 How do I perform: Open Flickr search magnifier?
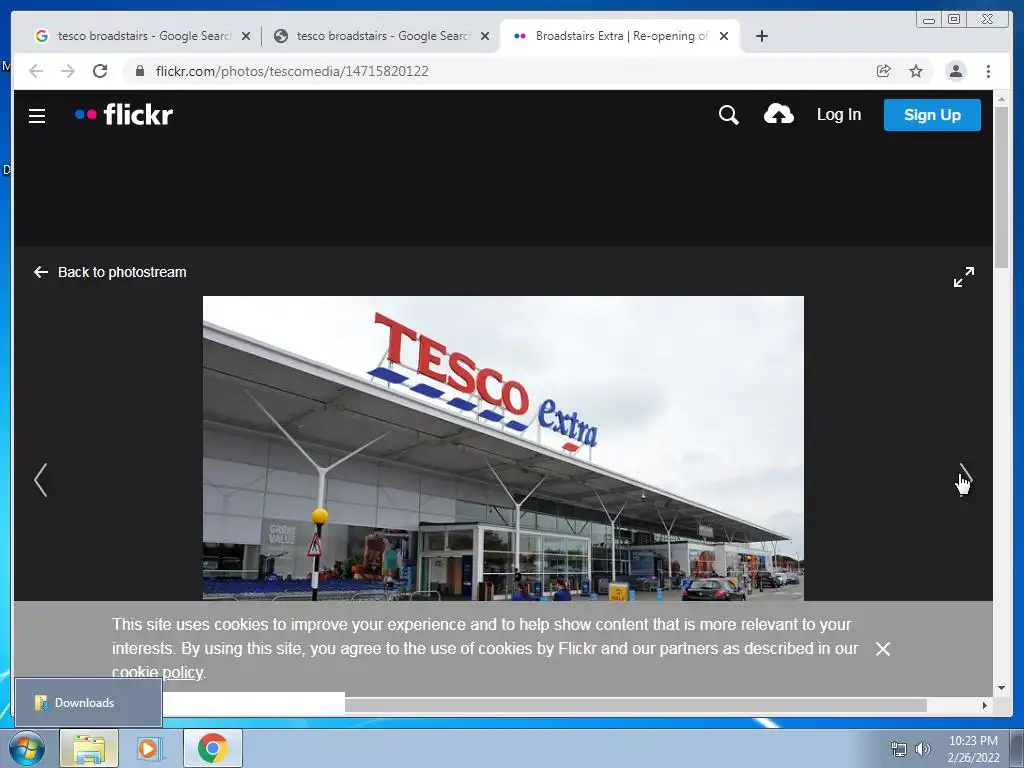[x=728, y=115]
